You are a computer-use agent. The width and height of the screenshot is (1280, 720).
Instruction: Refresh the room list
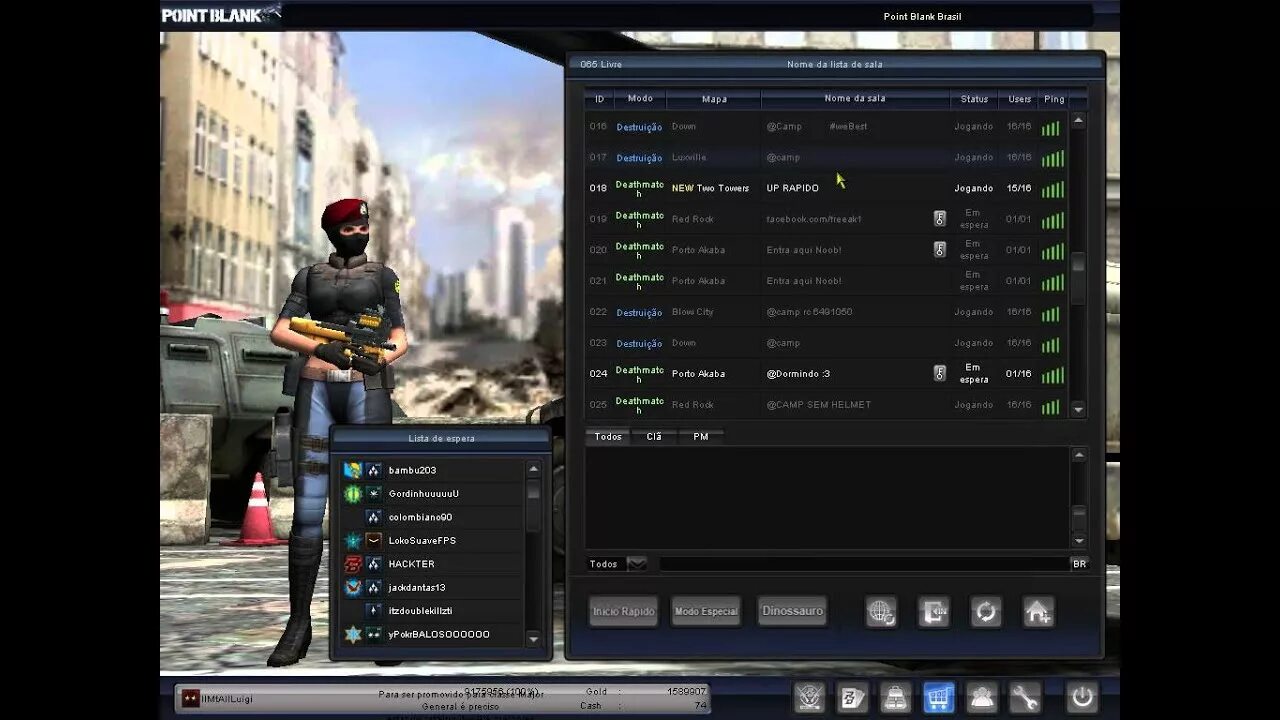click(x=986, y=611)
